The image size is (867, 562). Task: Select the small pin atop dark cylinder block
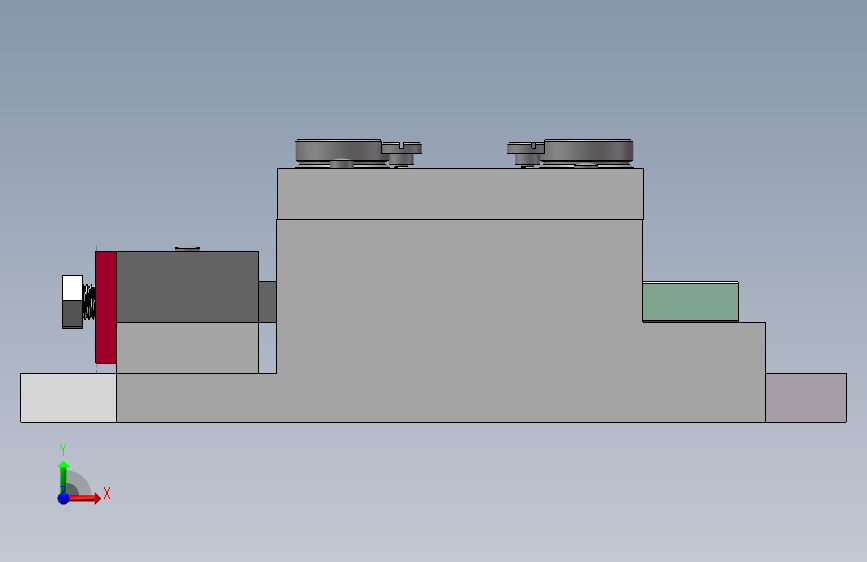point(187,249)
